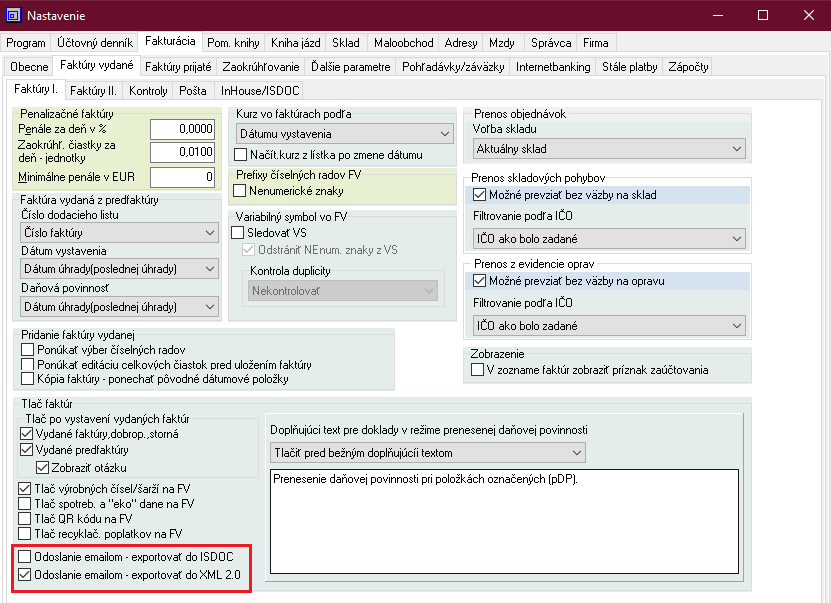Screen dimensions: 831x603
Task: Switch to the Účtovný denník tab
Action: tap(95, 43)
